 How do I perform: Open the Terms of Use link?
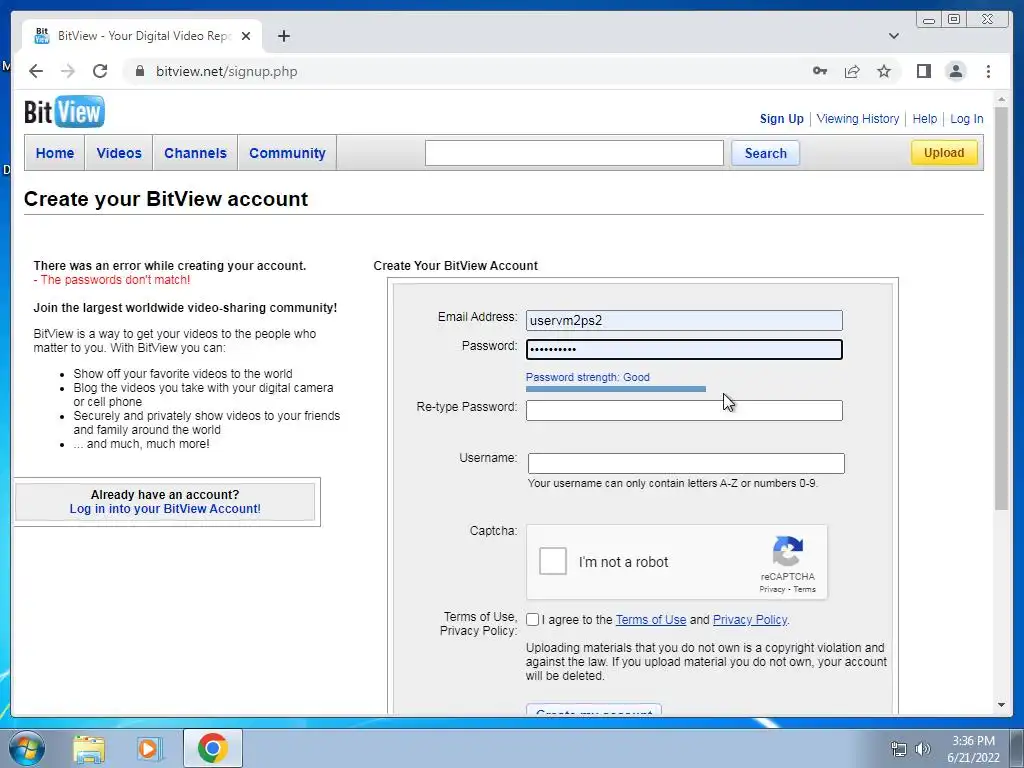point(650,620)
